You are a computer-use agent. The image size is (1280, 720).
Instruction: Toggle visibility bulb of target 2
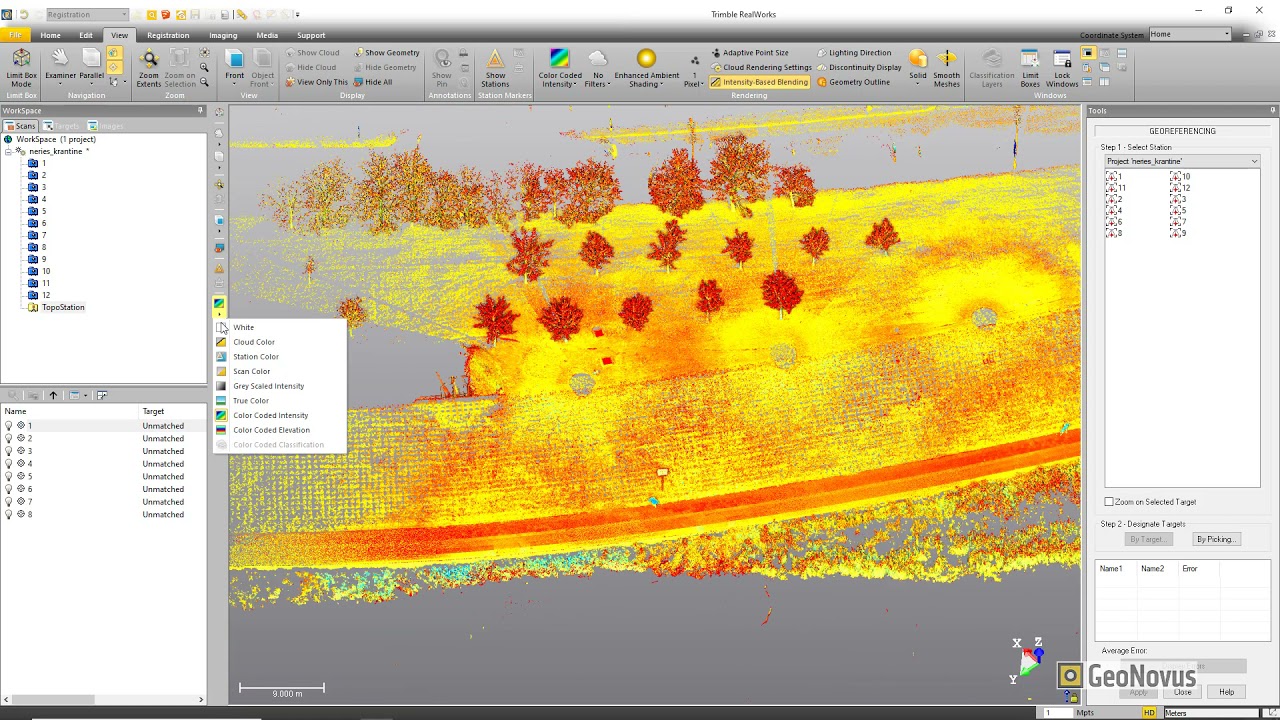pos(9,439)
